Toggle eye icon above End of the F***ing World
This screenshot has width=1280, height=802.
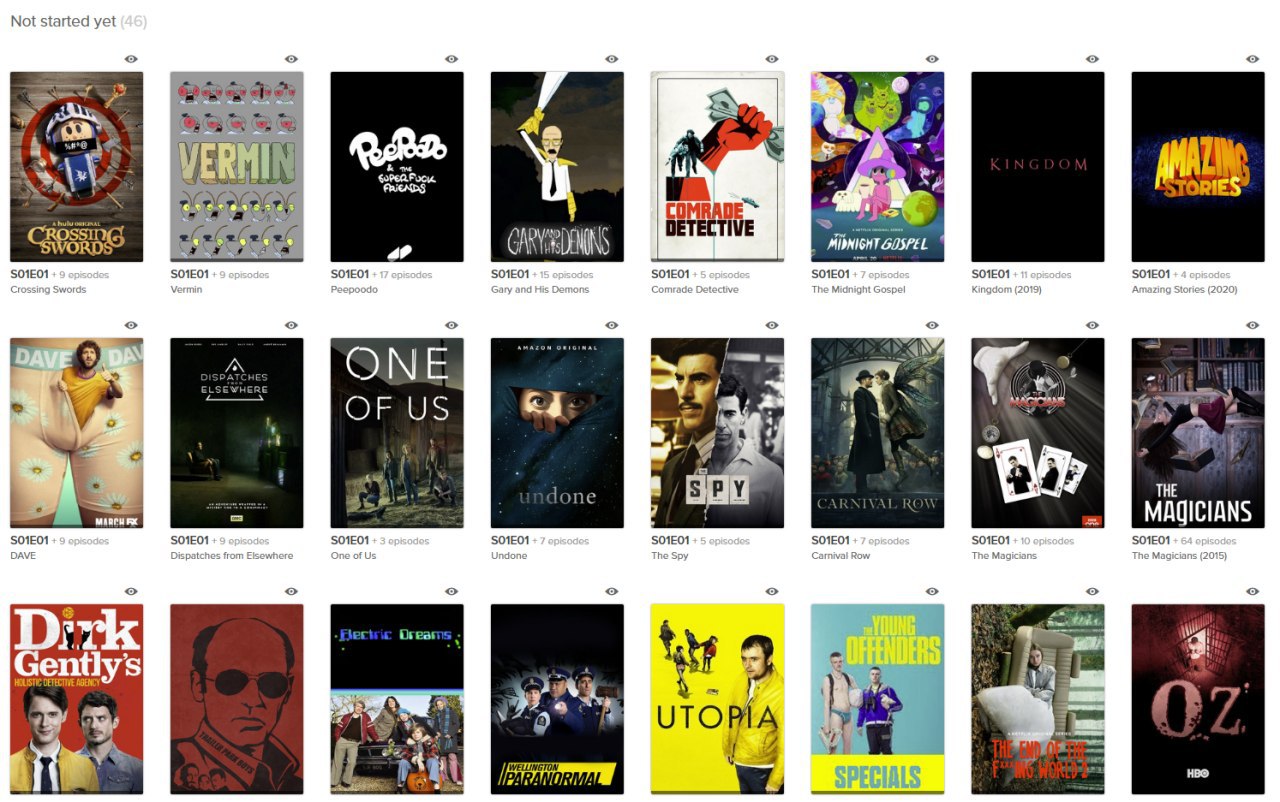(1091, 591)
